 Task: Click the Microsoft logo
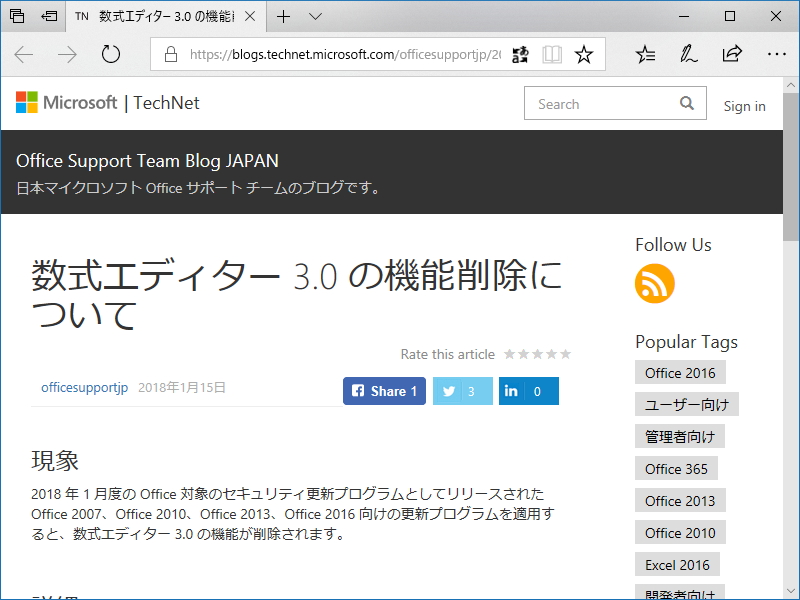[x=66, y=103]
